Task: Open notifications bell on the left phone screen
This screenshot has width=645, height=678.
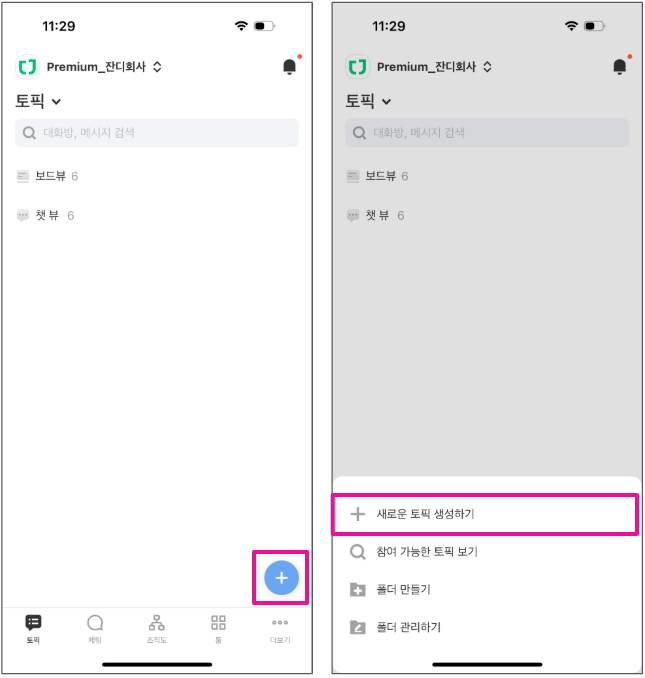Action: click(x=289, y=67)
